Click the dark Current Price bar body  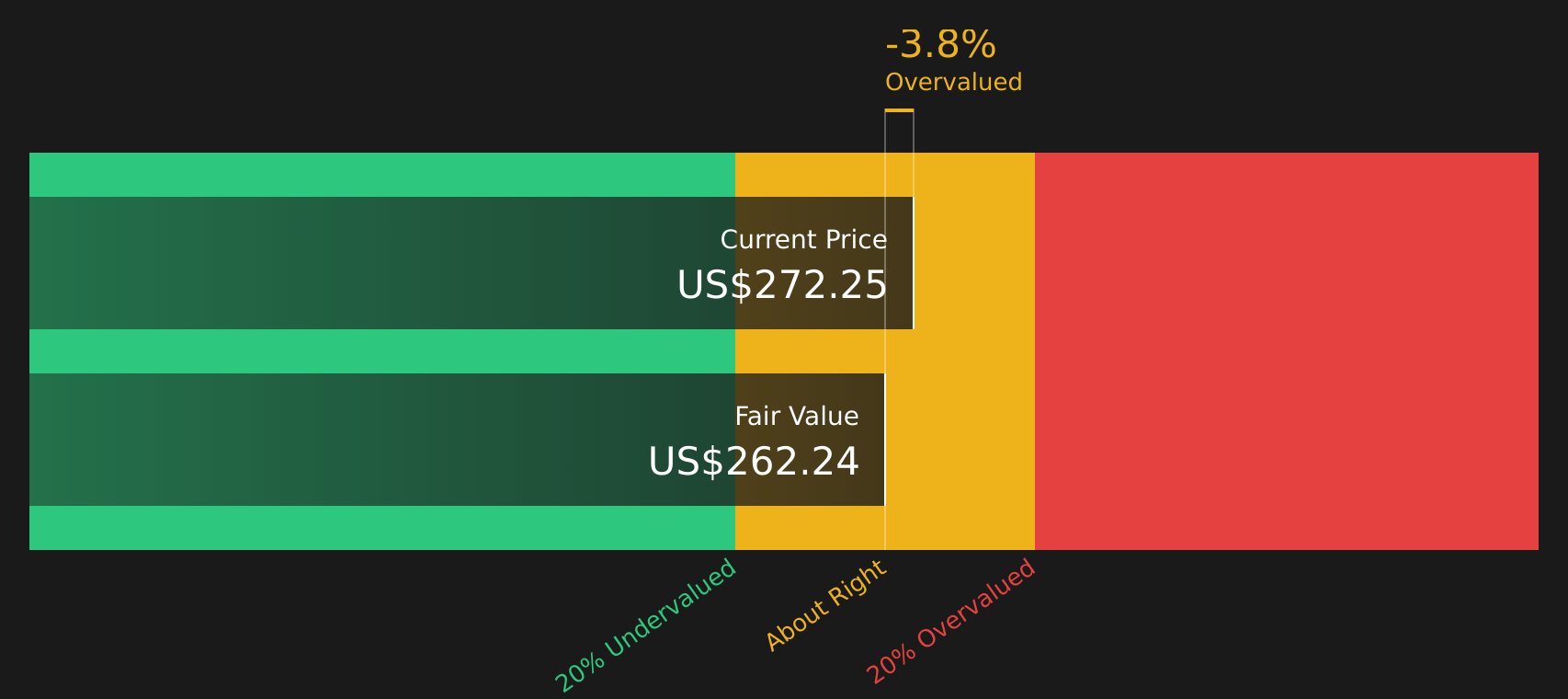(472, 263)
